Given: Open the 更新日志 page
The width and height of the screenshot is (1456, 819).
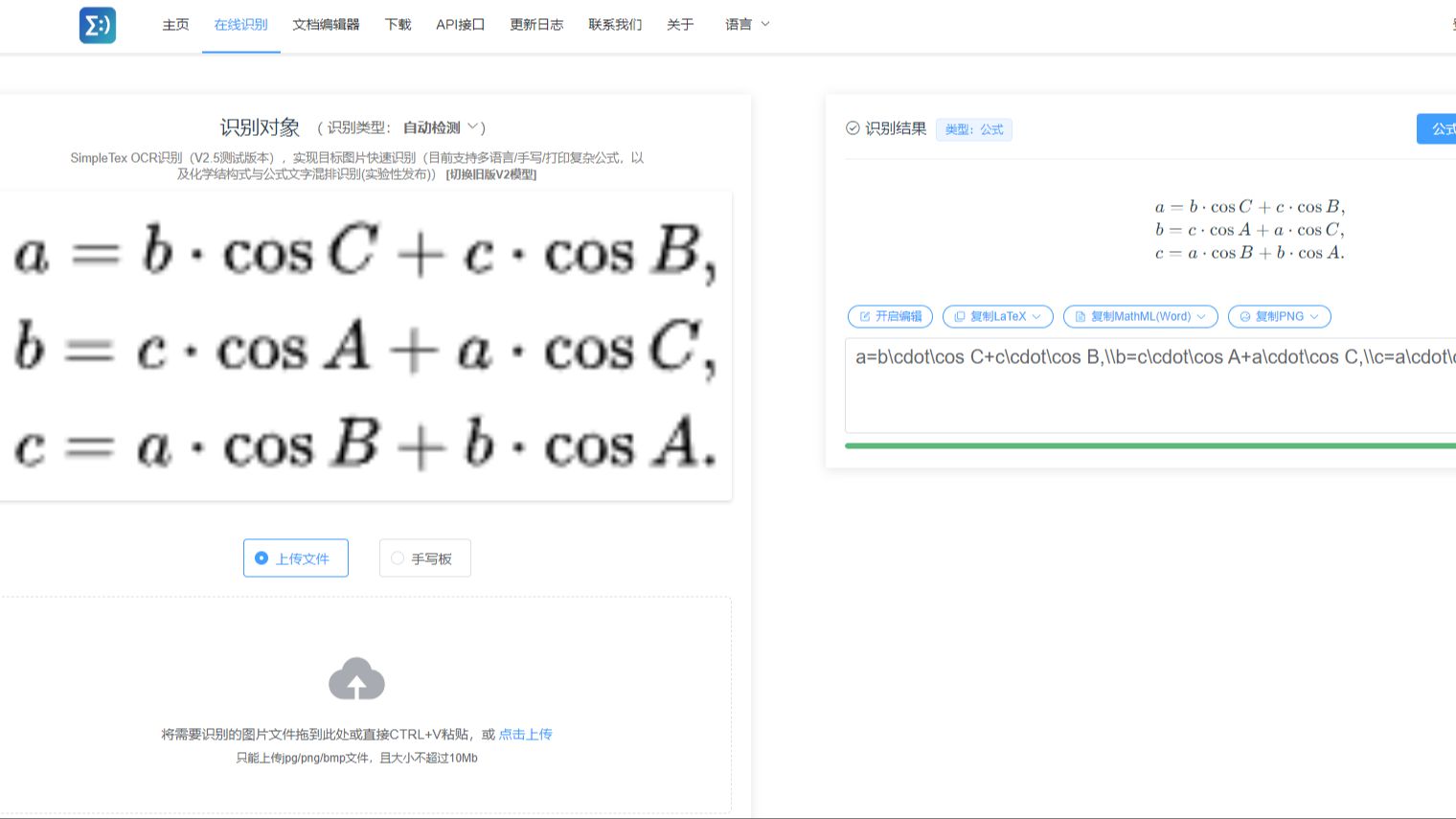Looking at the screenshot, I should coord(536,25).
